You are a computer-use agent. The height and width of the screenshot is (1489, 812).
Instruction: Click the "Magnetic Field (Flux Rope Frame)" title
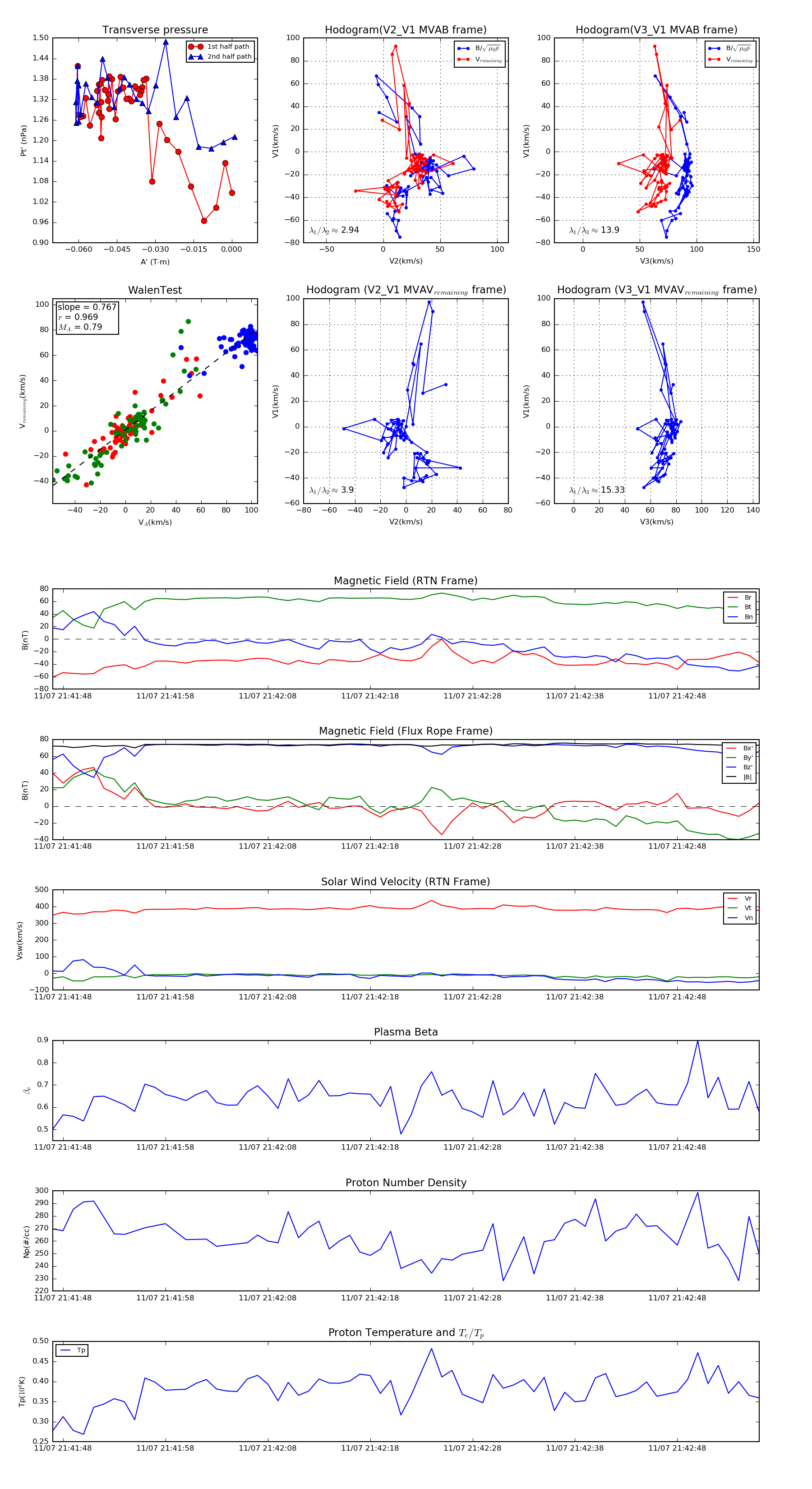(x=406, y=731)
